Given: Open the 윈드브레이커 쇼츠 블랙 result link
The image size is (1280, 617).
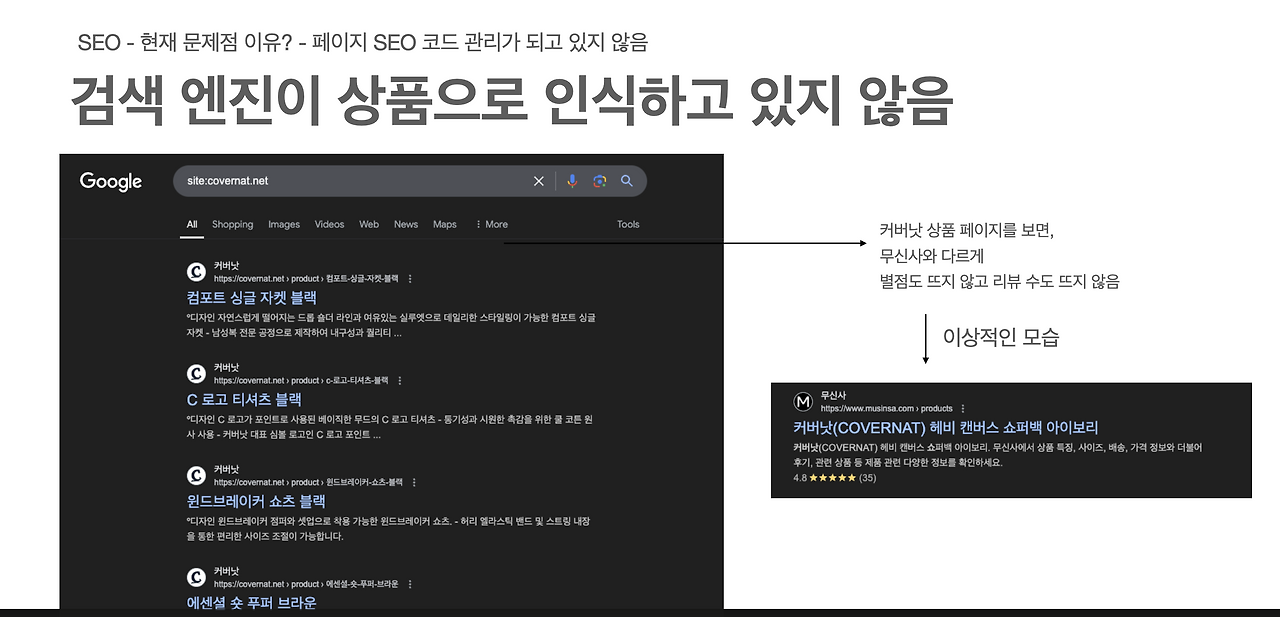Looking at the screenshot, I should [256, 501].
